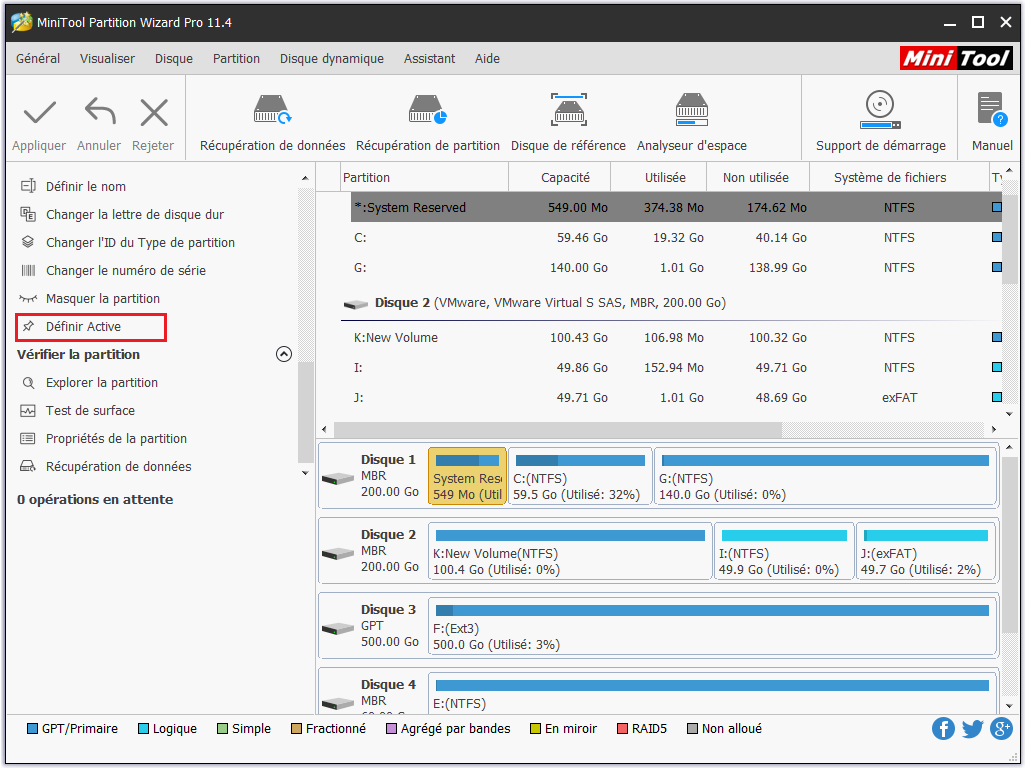Select the G: partition row in list
Screen dimensions: 1025x768
[x=676, y=268]
